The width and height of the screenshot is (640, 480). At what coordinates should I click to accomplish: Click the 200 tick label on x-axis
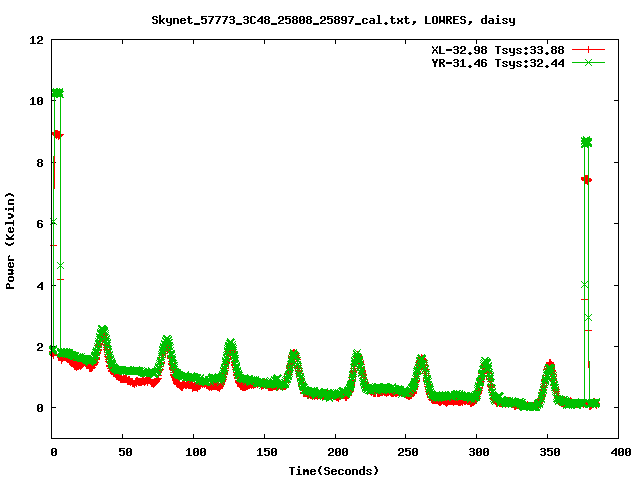(x=336, y=453)
